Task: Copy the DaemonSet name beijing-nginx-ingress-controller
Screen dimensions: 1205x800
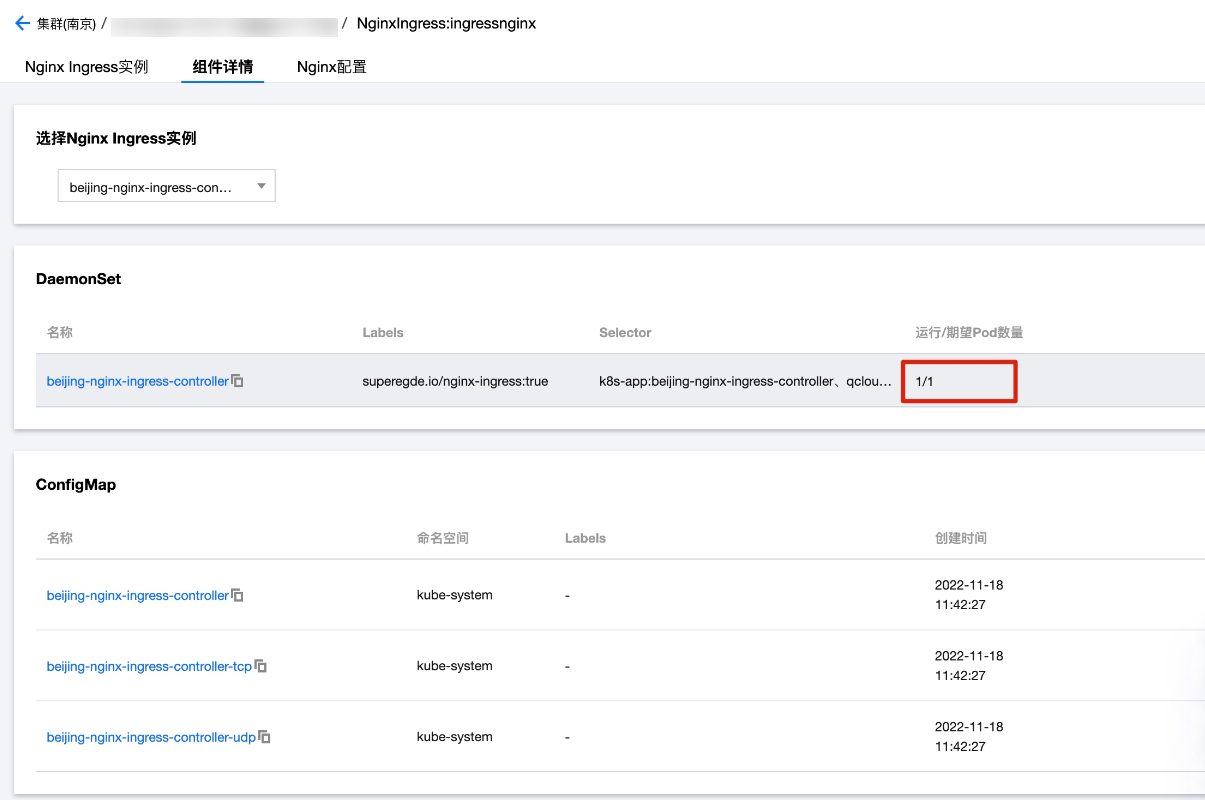Action: tap(238, 381)
